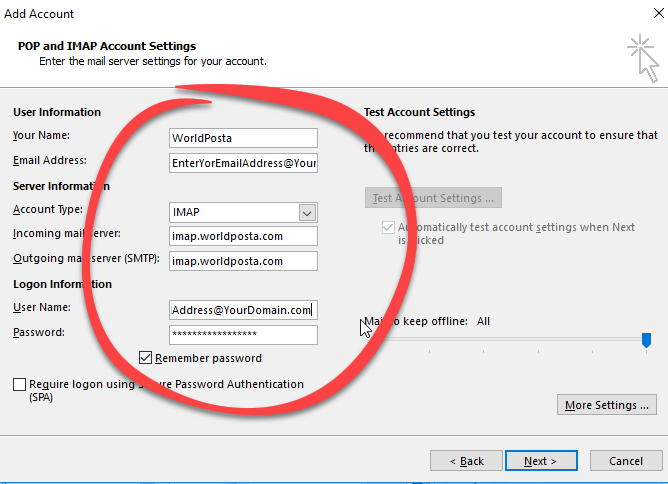Image resolution: width=668 pixels, height=484 pixels.
Task: Toggle Automatically test account settings checkbox
Action: [x=388, y=228]
